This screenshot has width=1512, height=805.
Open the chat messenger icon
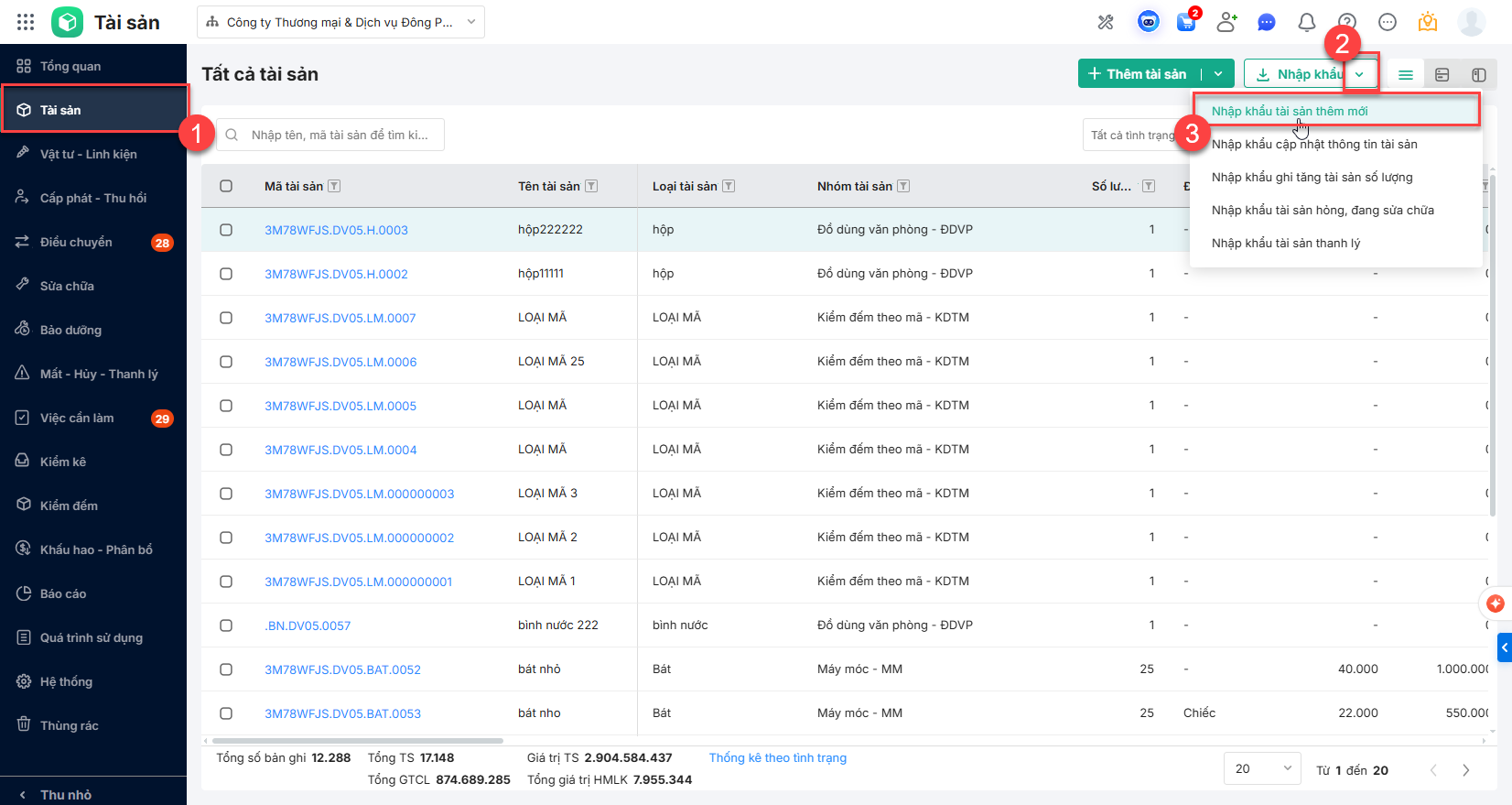[1267, 22]
